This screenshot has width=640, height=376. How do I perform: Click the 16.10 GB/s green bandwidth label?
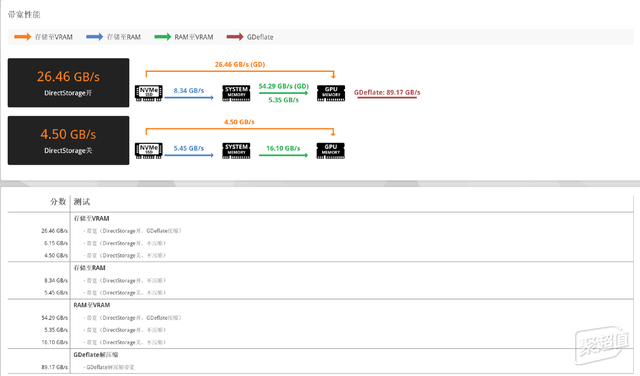click(283, 148)
